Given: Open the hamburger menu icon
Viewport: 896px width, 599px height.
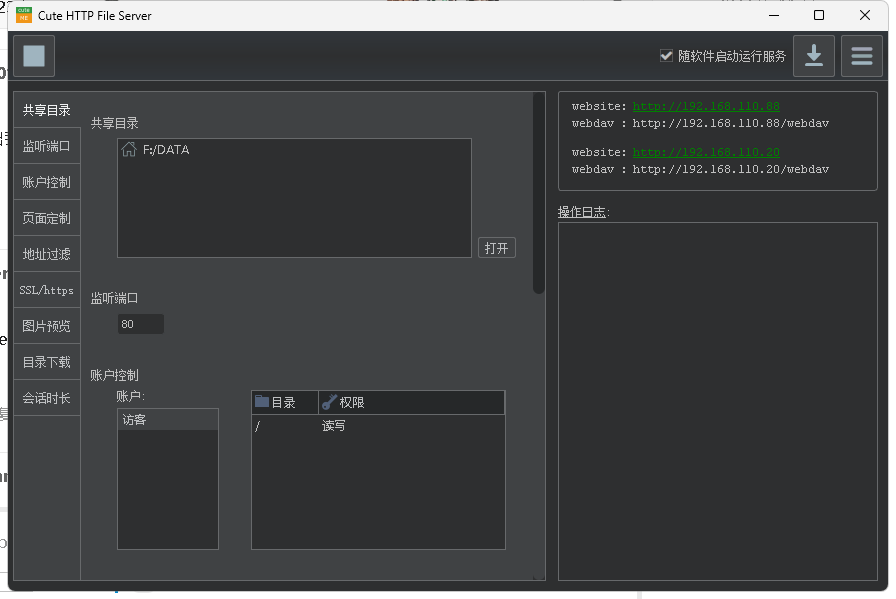Looking at the screenshot, I should coord(862,56).
